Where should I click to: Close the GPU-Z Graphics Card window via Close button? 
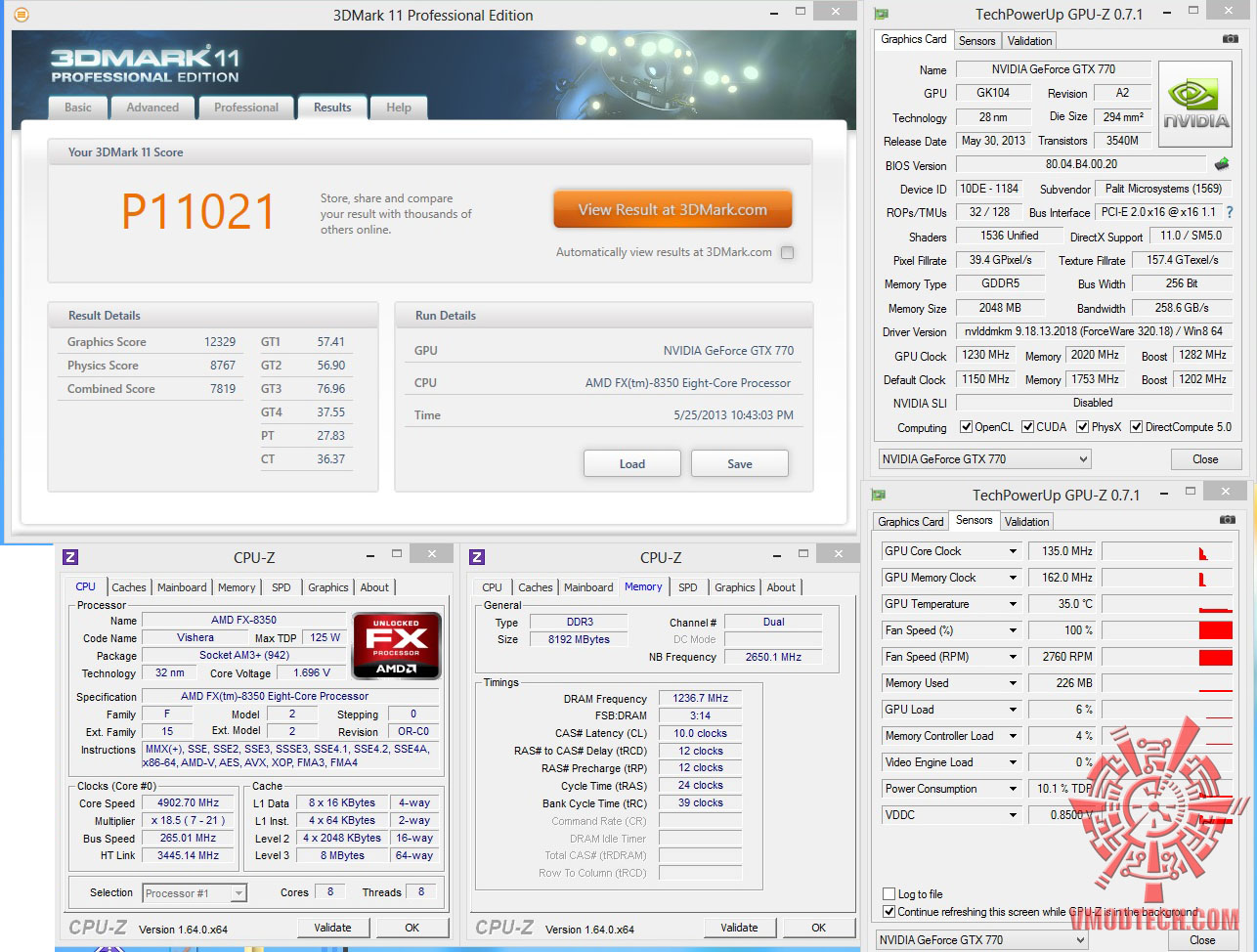(1205, 459)
